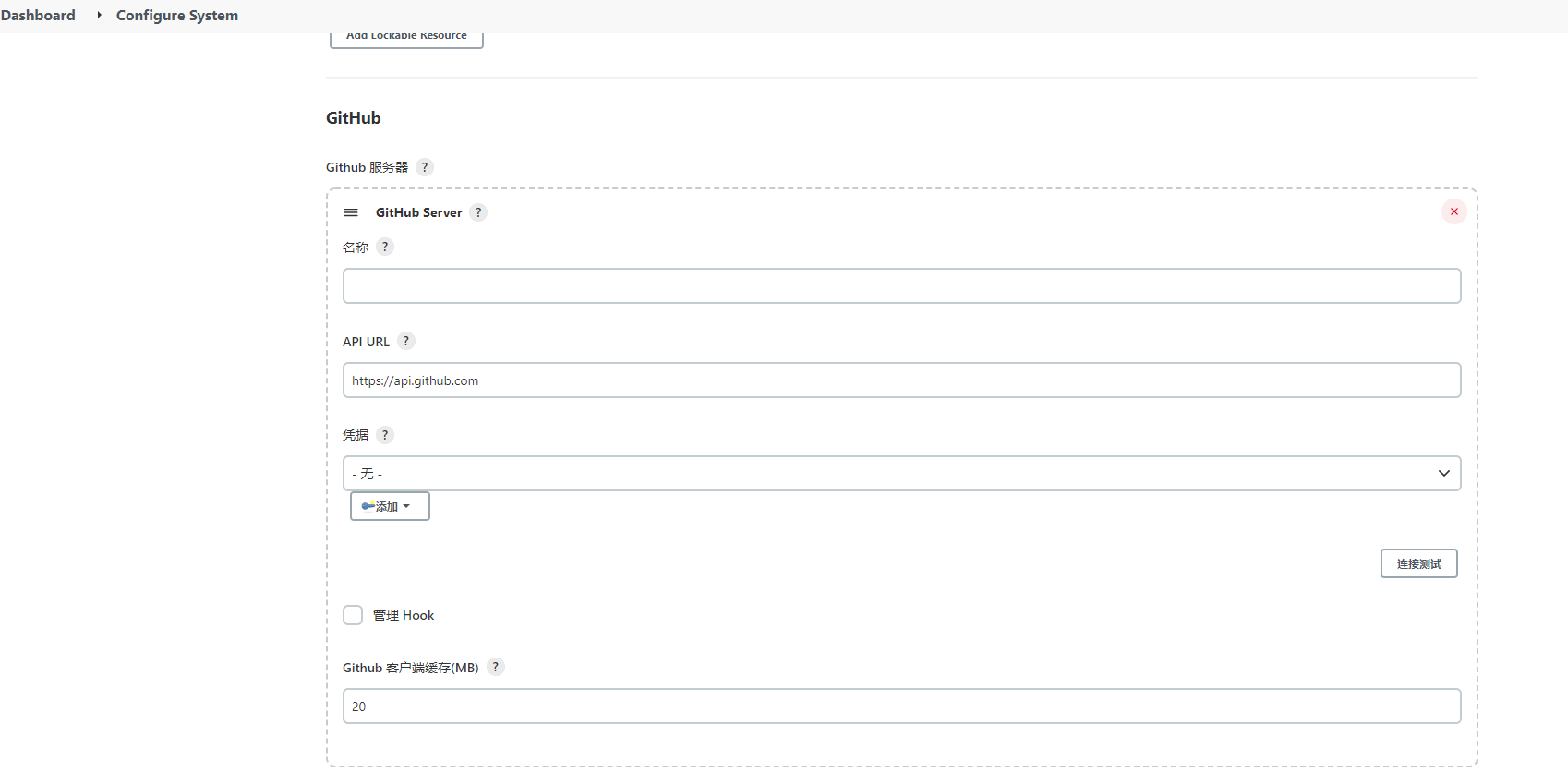Image resolution: width=1568 pixels, height=773 pixels.
Task: Click the API URL input field
Action: [x=901, y=380]
